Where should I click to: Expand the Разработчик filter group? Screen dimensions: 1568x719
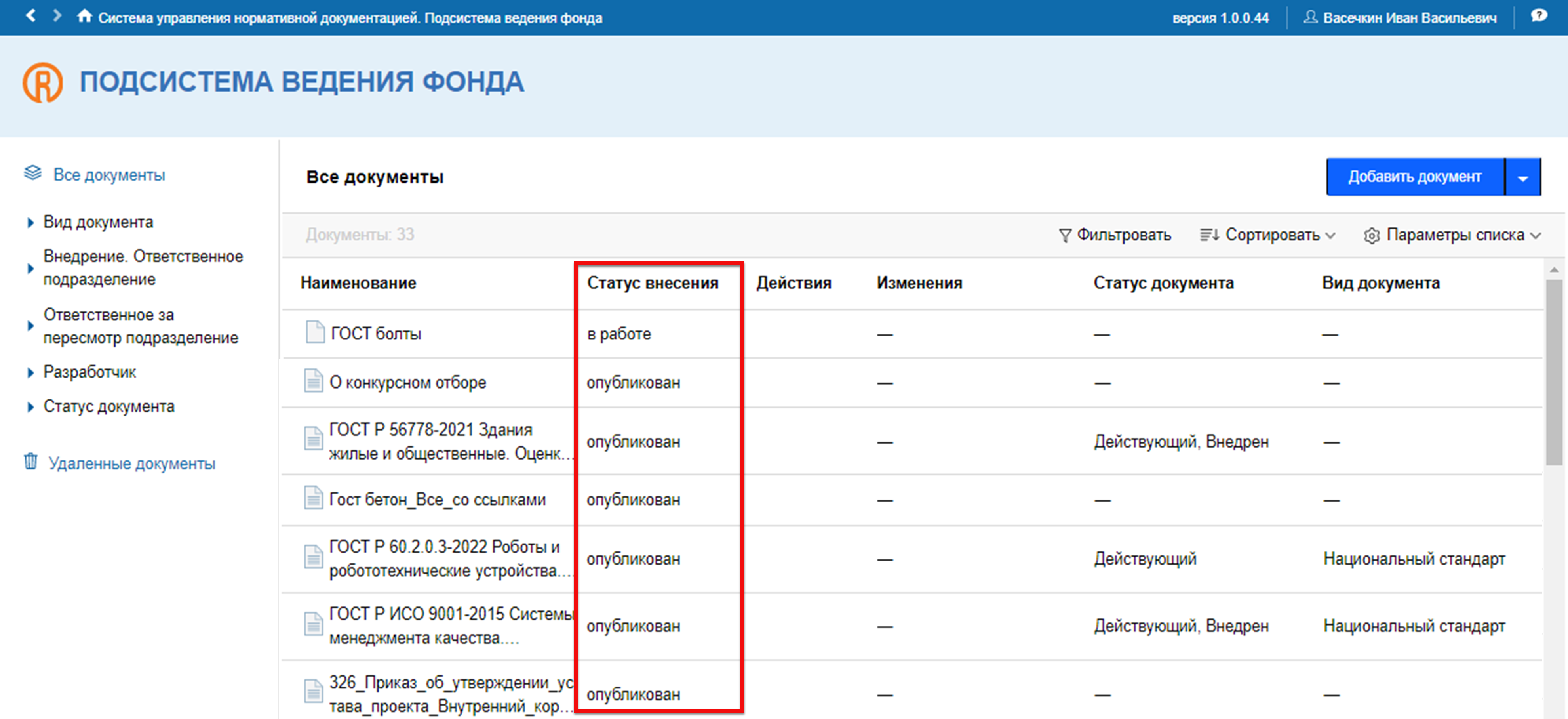30,373
